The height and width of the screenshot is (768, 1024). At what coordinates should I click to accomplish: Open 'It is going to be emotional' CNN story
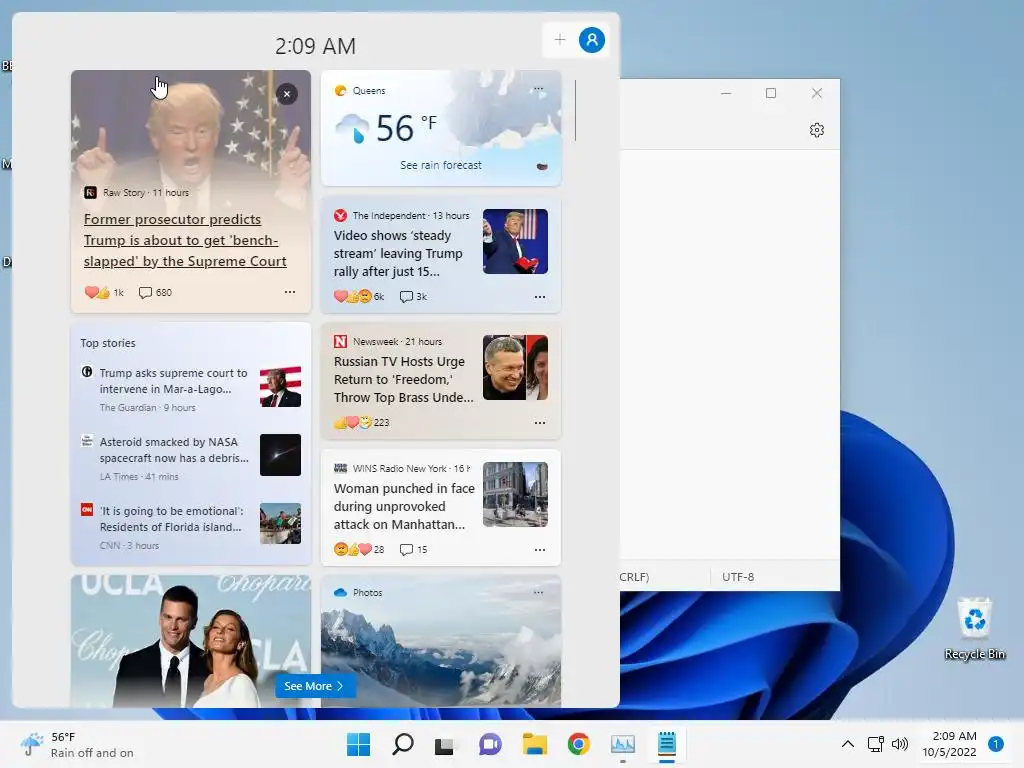coord(172,519)
